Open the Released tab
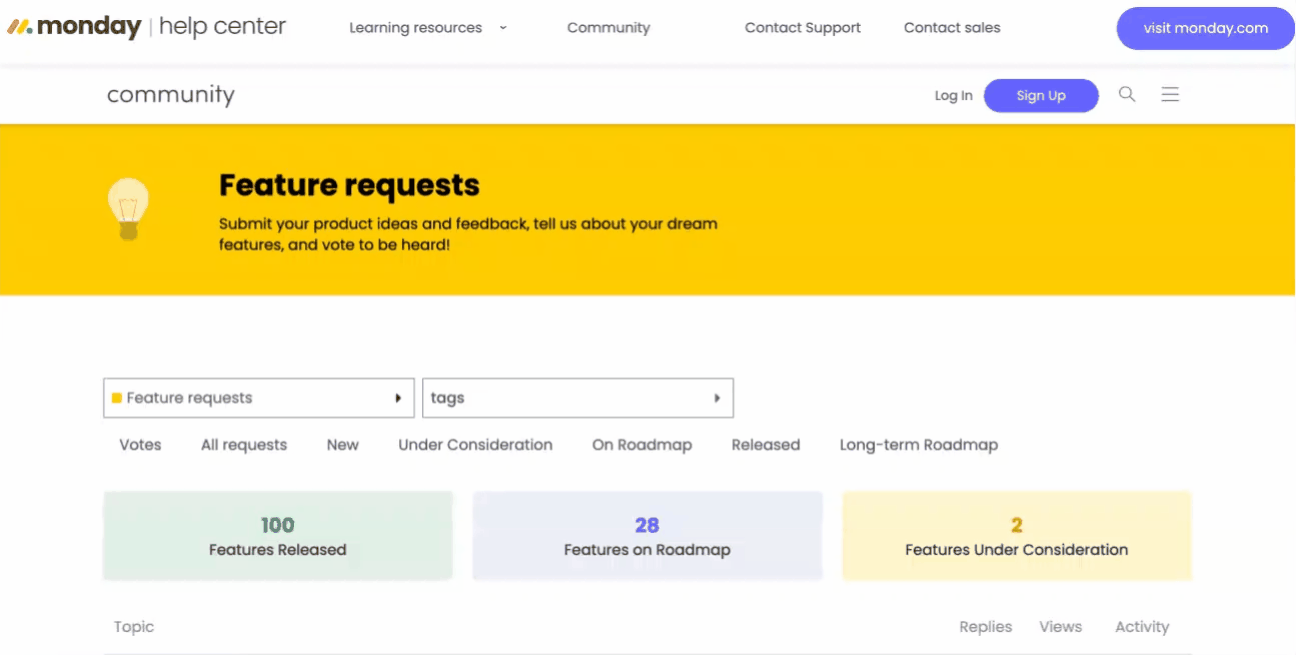Image resolution: width=1296 pixels, height=655 pixels. pos(766,445)
